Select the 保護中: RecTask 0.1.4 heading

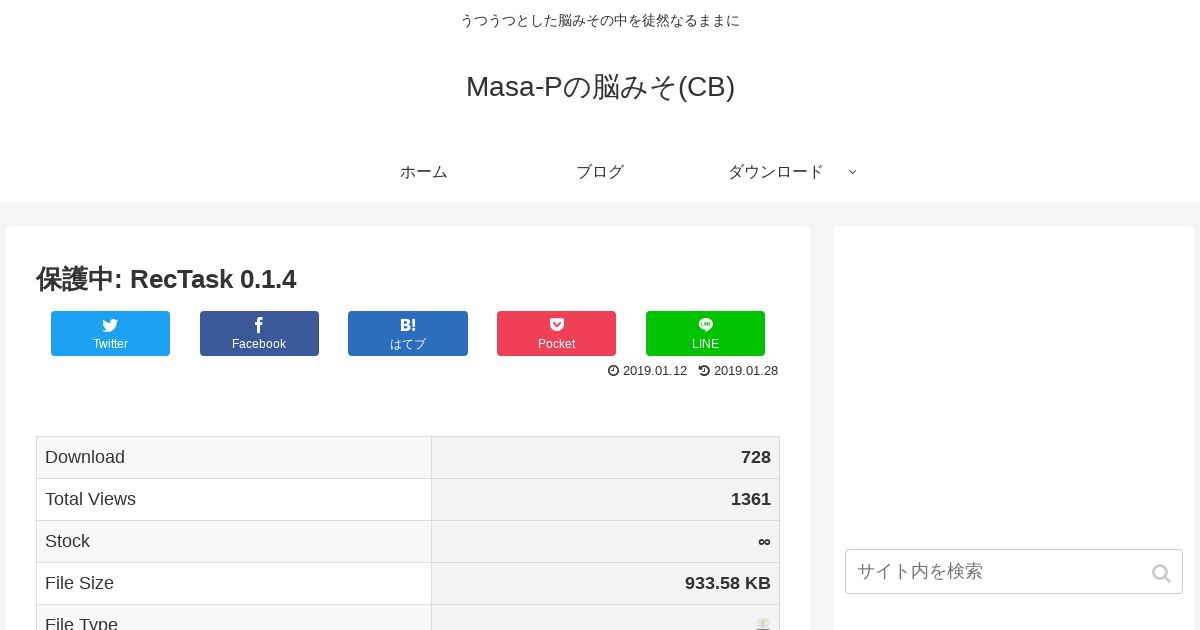pos(166,279)
